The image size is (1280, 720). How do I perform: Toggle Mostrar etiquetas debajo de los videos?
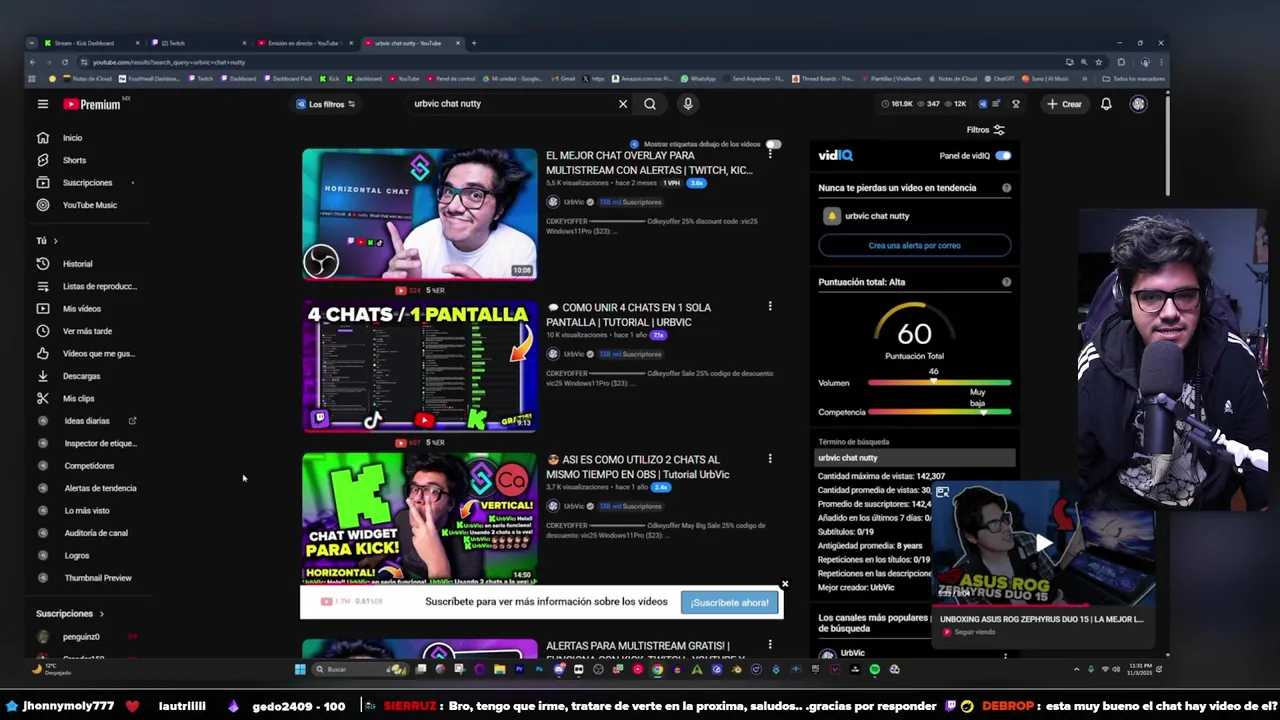pyautogui.click(x=773, y=144)
